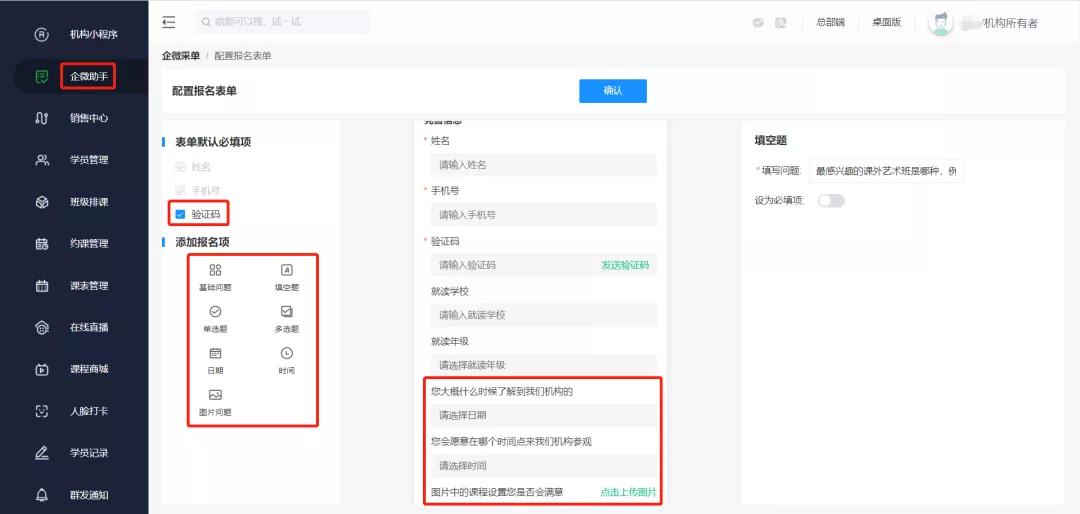Open the 请选择时间 picker
The image size is (1080, 514).
point(543,466)
